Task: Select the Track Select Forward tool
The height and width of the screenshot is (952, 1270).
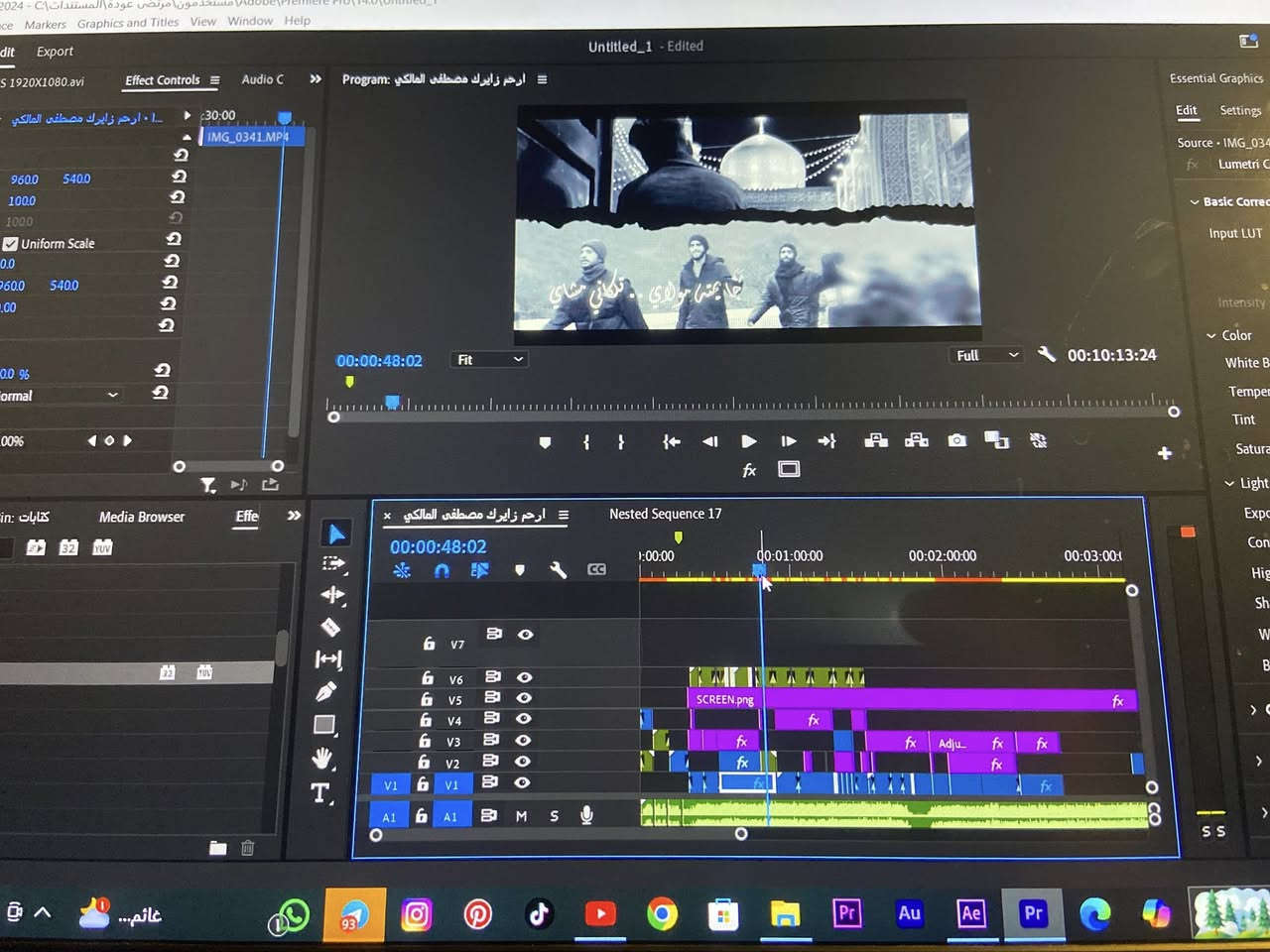Action: [333, 563]
